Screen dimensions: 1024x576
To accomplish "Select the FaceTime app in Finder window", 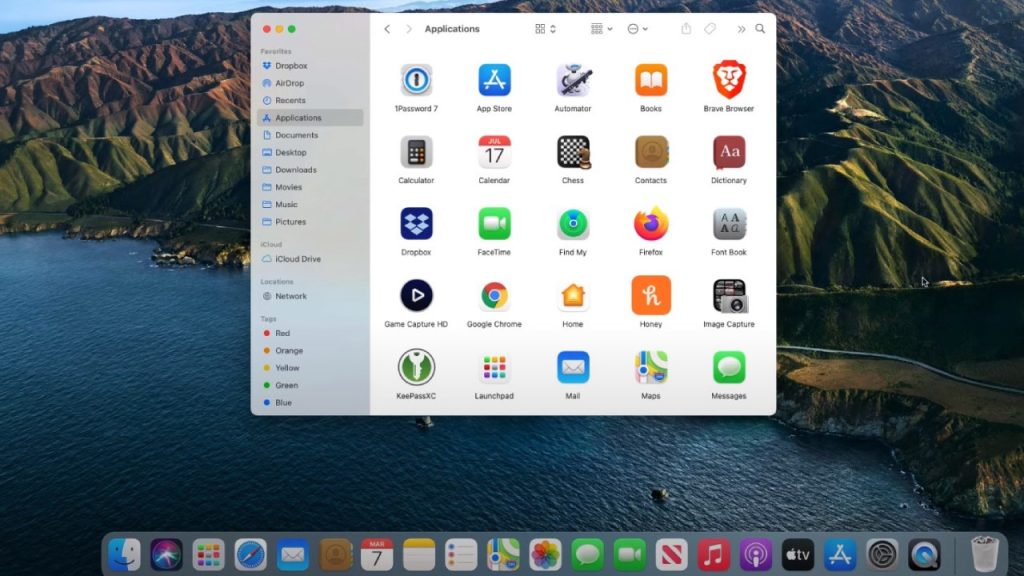I will click(494, 224).
